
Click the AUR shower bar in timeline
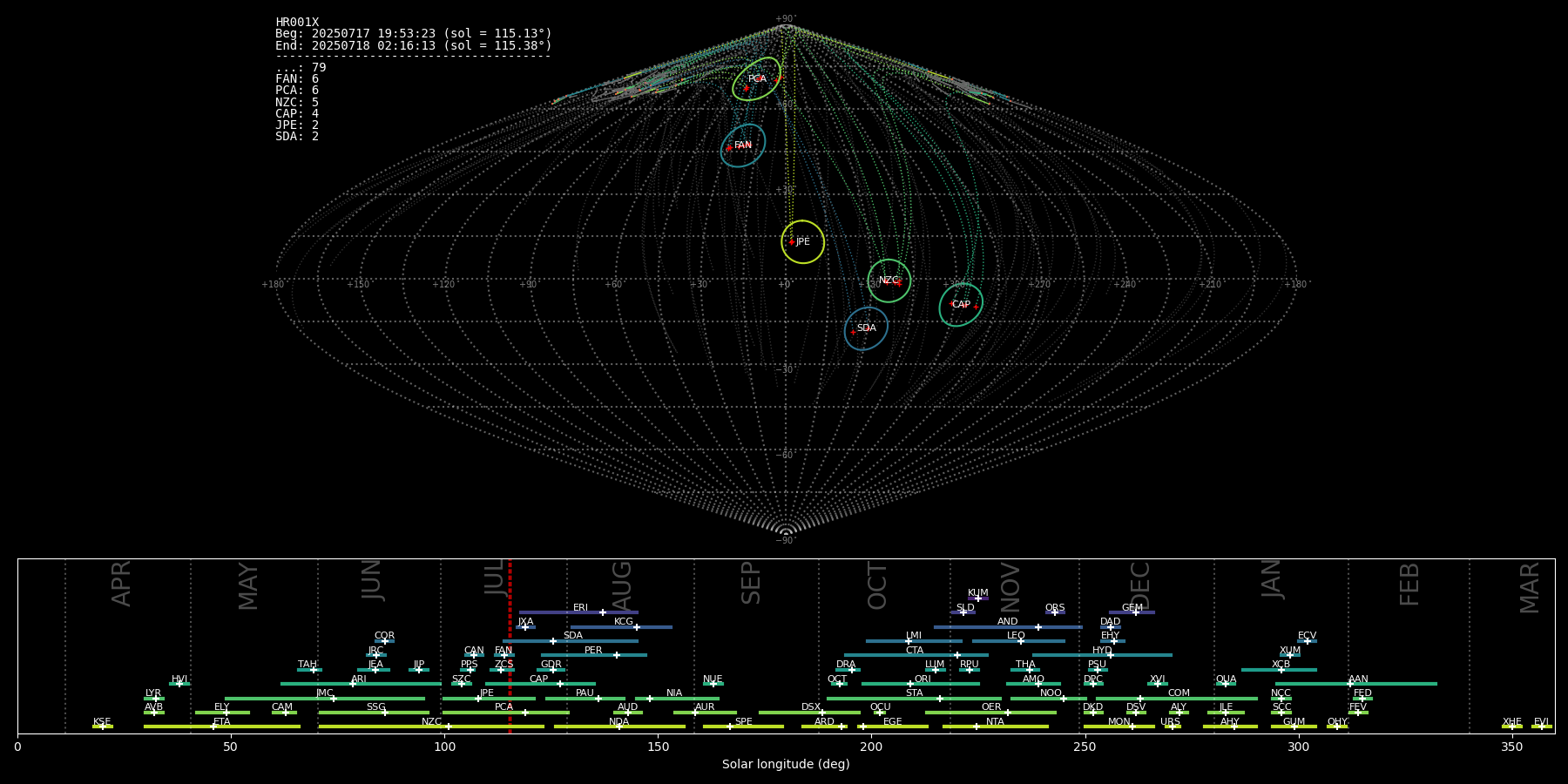(x=705, y=713)
